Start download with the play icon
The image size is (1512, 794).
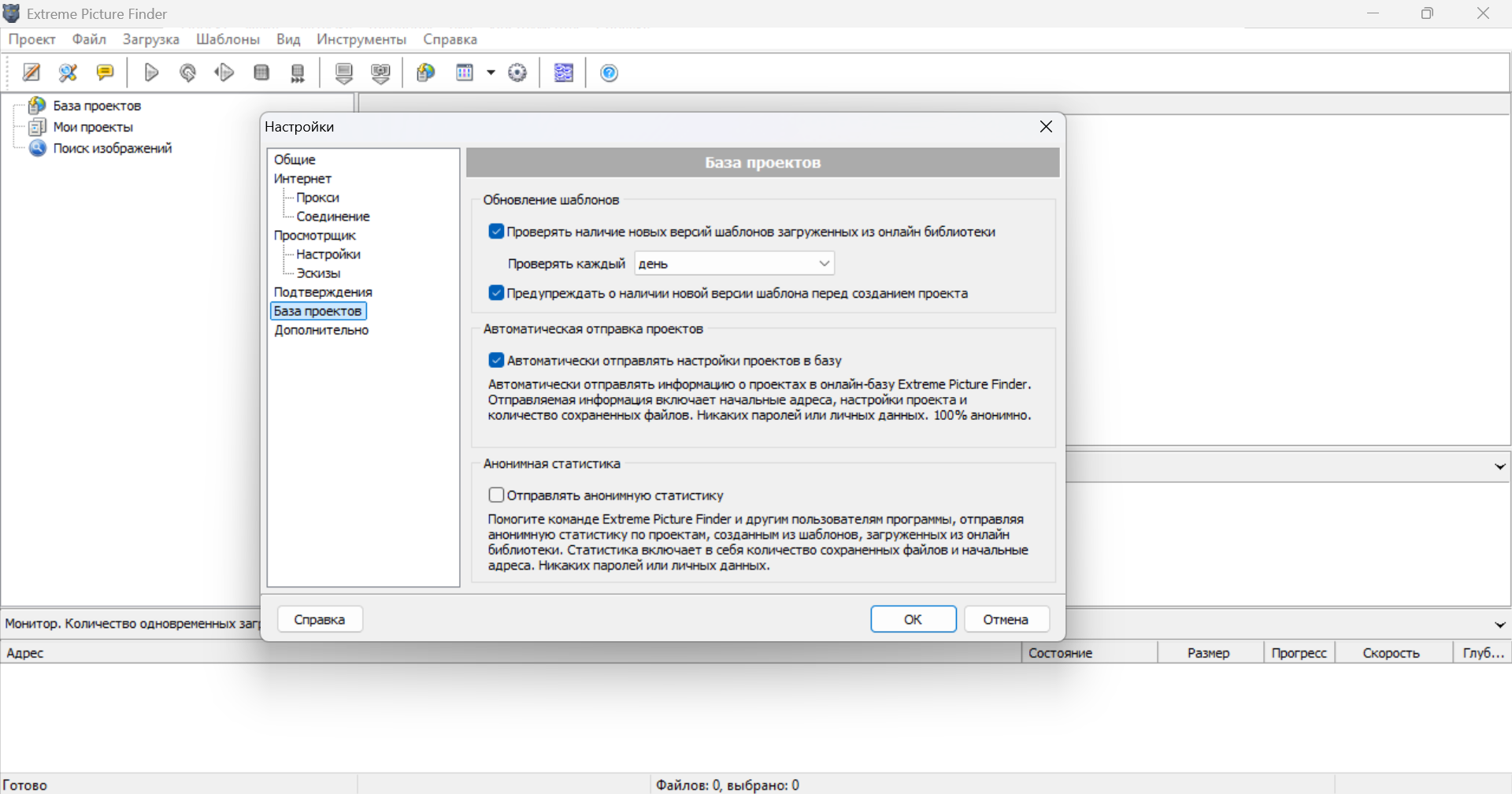pyautogui.click(x=151, y=72)
